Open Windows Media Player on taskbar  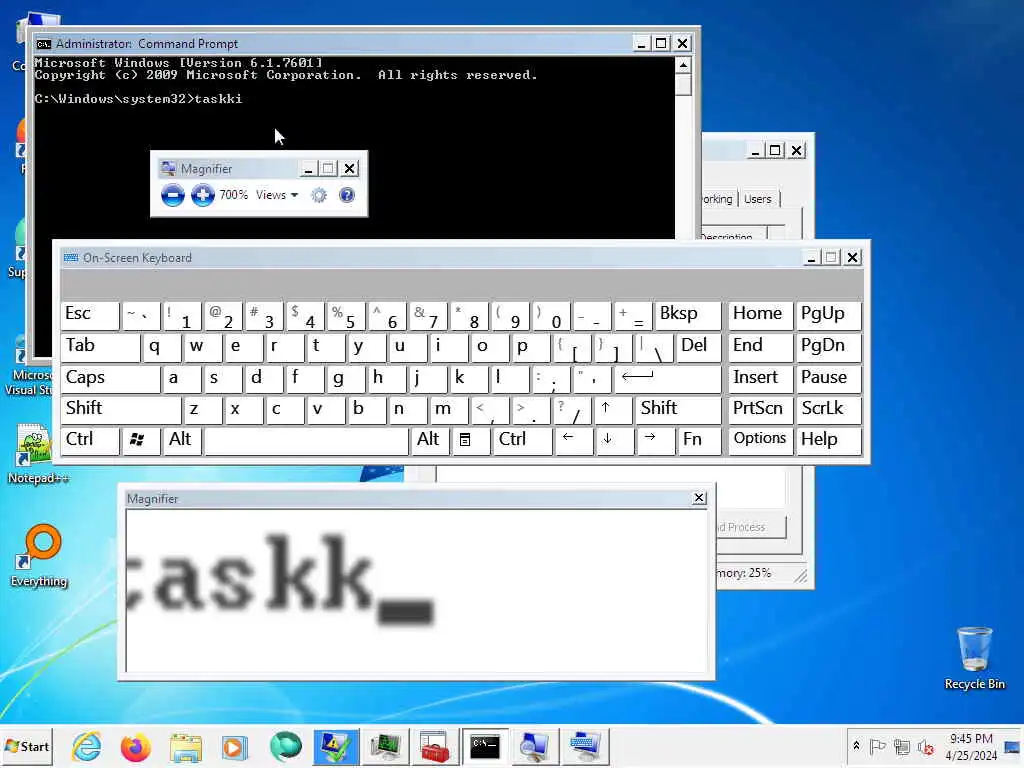tap(234, 746)
